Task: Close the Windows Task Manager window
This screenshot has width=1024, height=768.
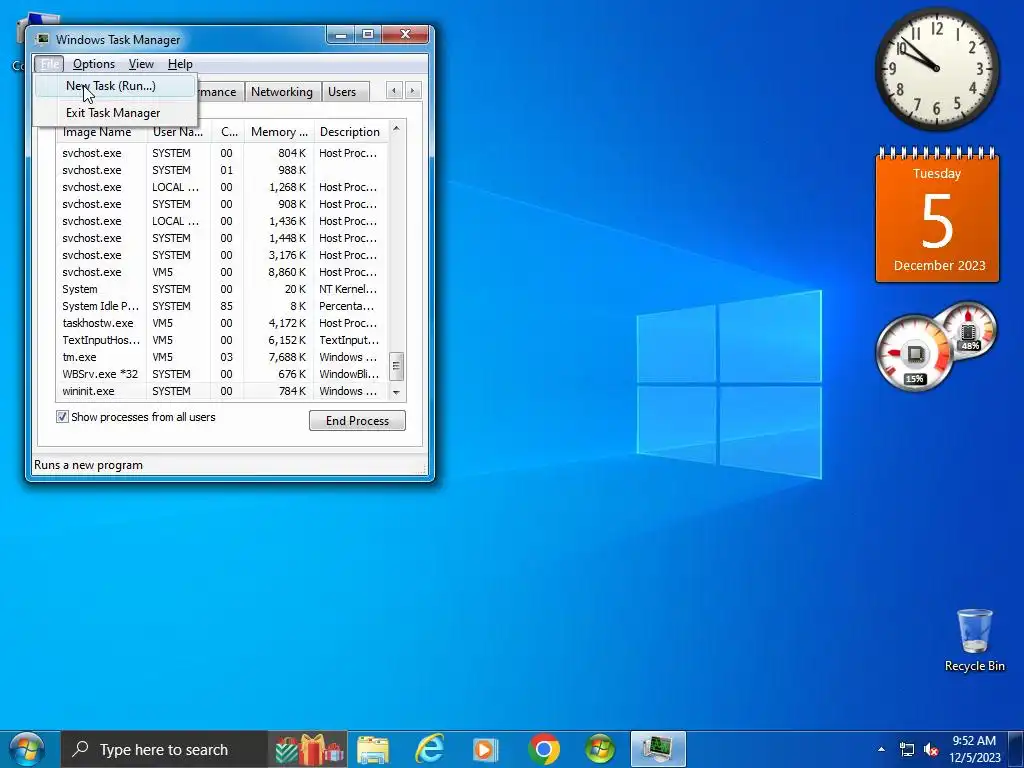Action: pyautogui.click(x=406, y=35)
